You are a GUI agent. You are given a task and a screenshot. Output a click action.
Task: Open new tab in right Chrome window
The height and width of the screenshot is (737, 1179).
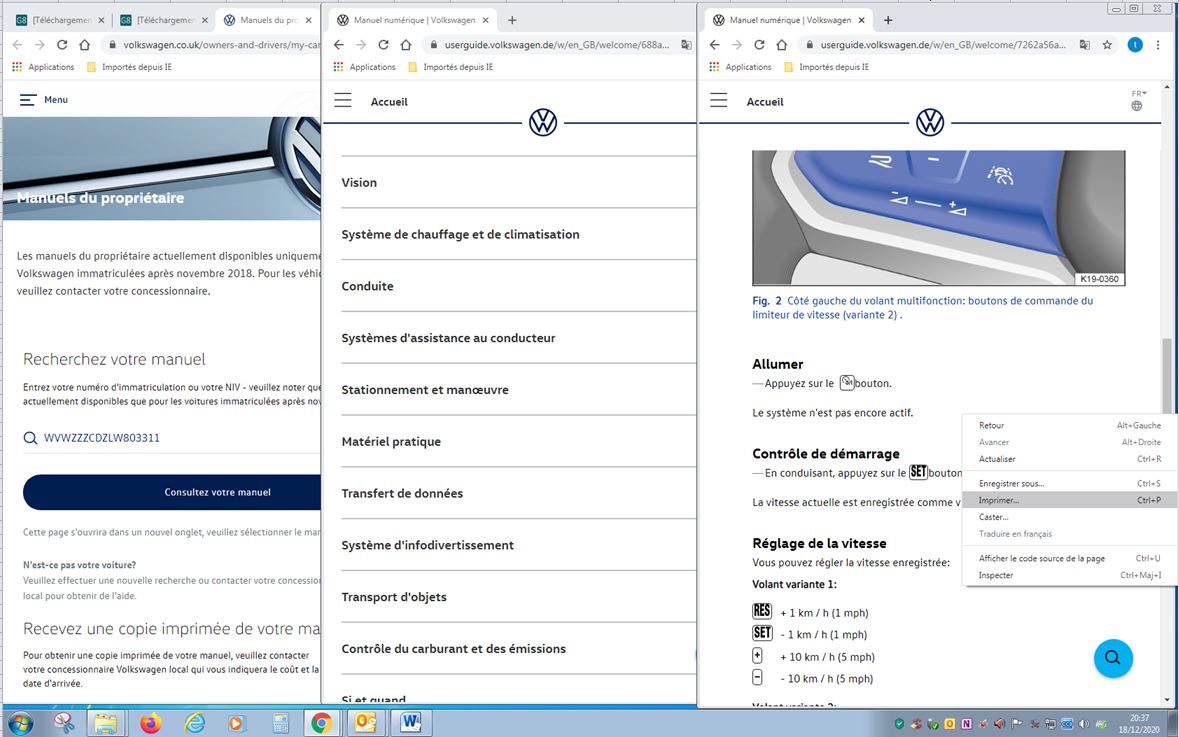click(x=888, y=20)
